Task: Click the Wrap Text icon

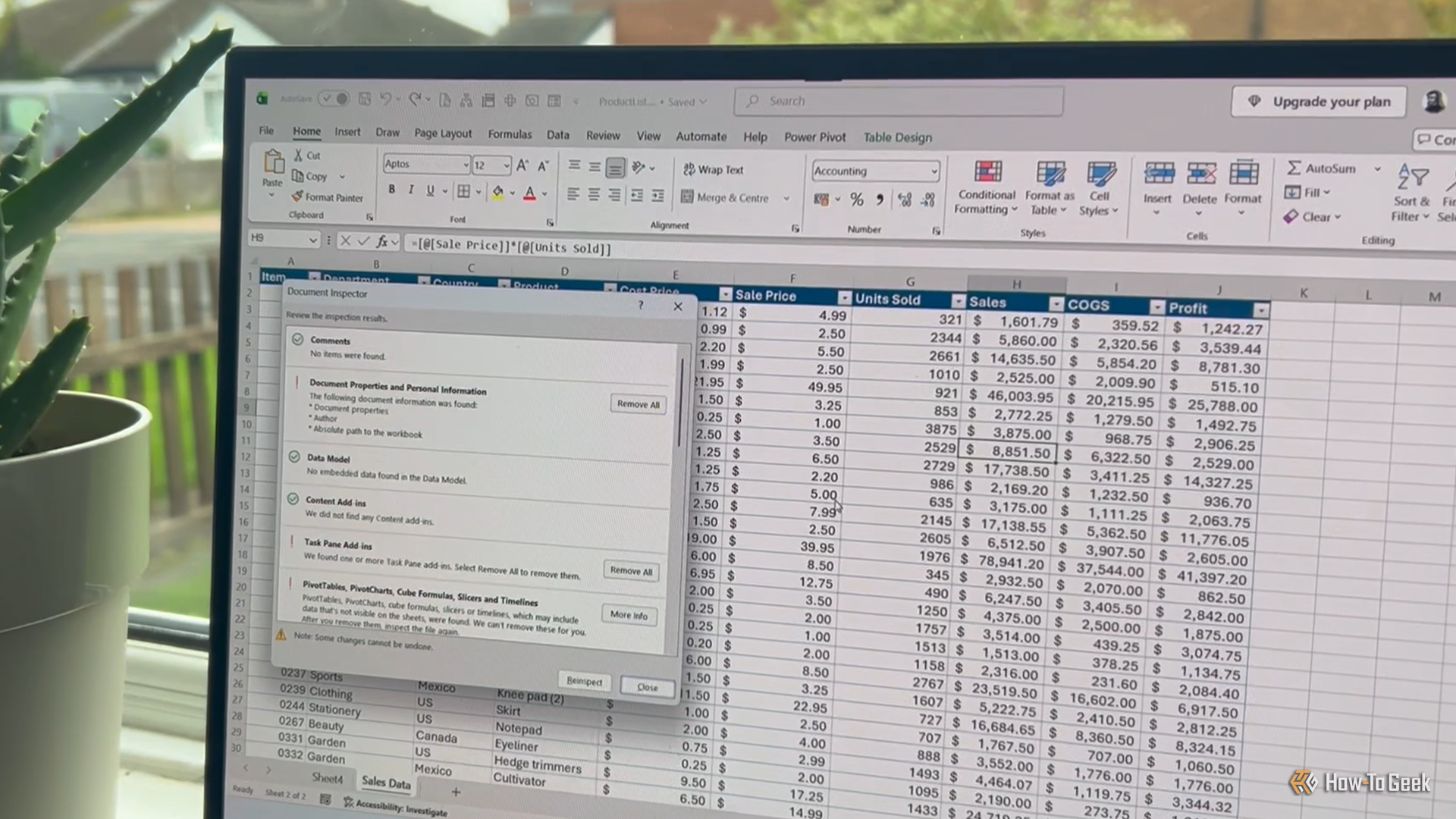Action: pos(689,169)
